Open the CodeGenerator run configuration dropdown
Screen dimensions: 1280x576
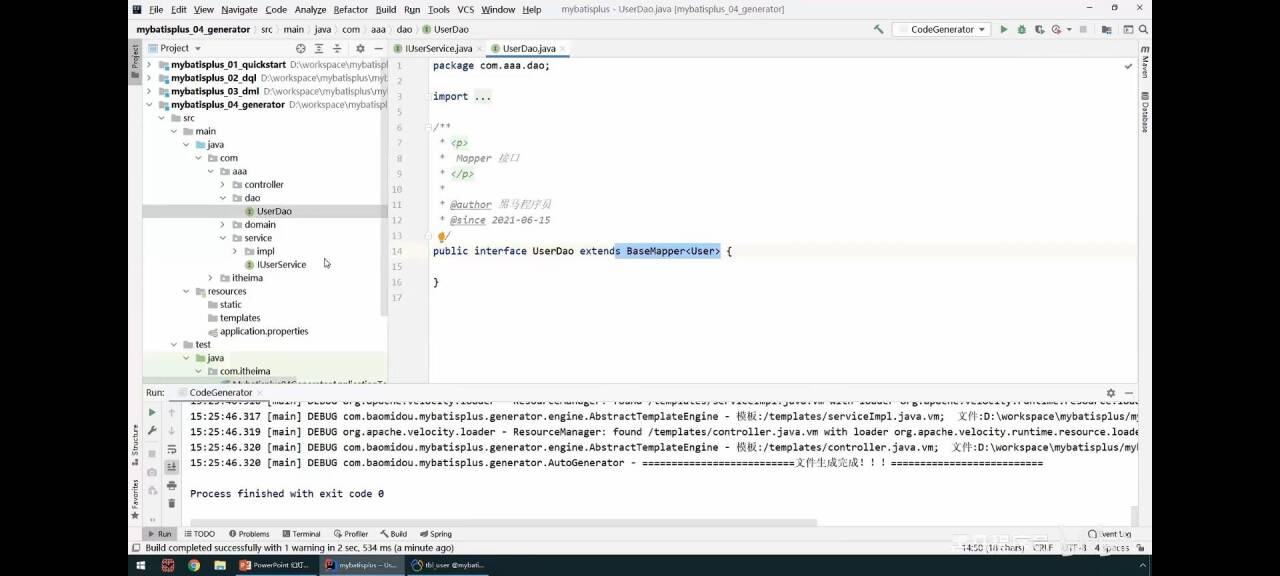[x=942, y=30]
